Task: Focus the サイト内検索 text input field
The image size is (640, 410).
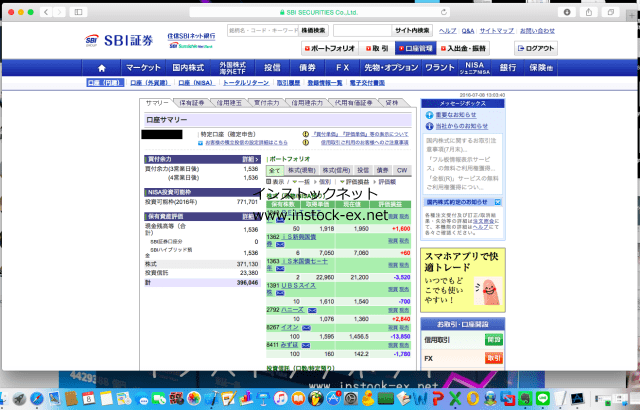Action: [362, 31]
